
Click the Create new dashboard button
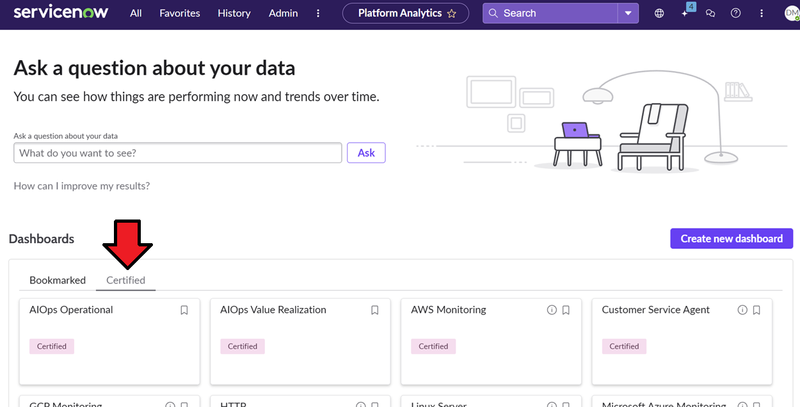(732, 238)
